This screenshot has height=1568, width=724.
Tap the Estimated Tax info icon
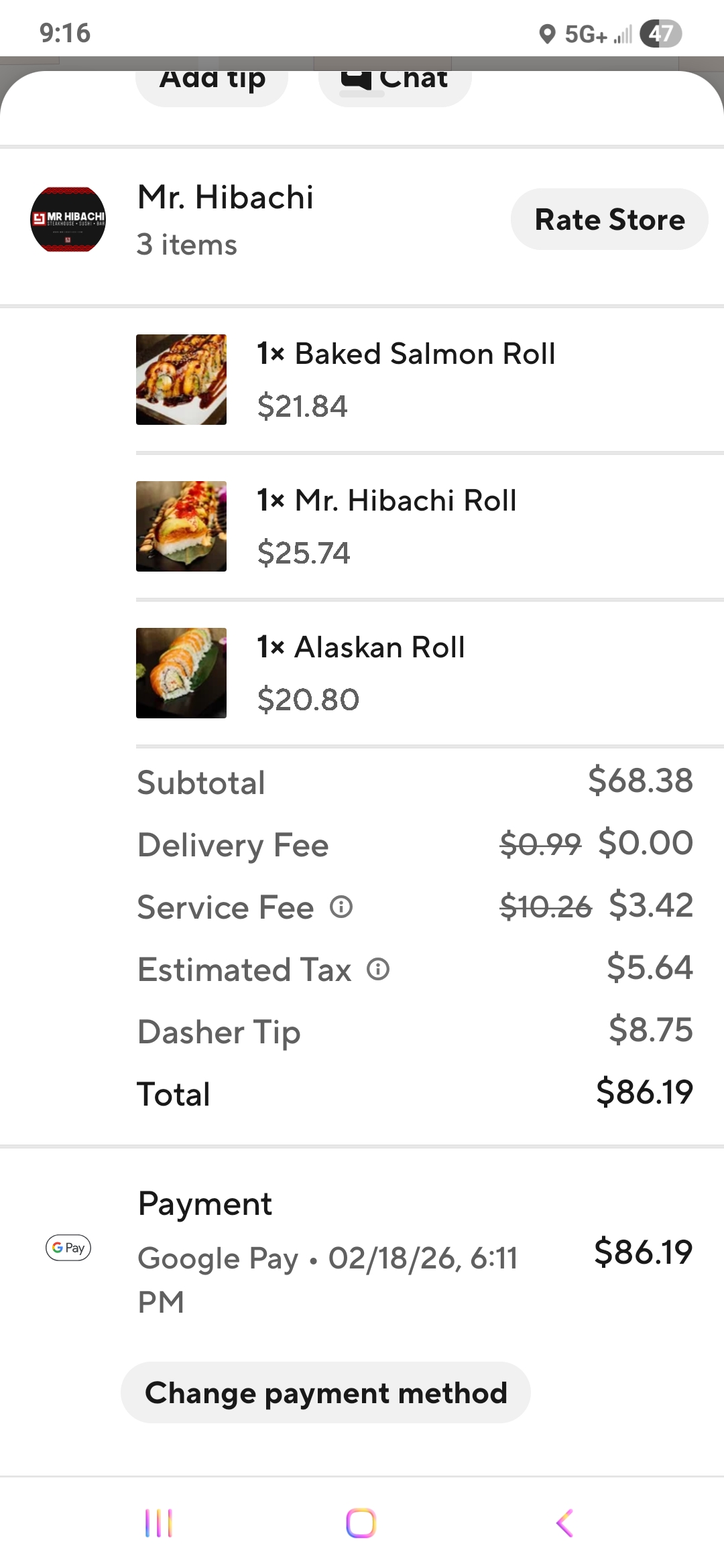pos(378,969)
